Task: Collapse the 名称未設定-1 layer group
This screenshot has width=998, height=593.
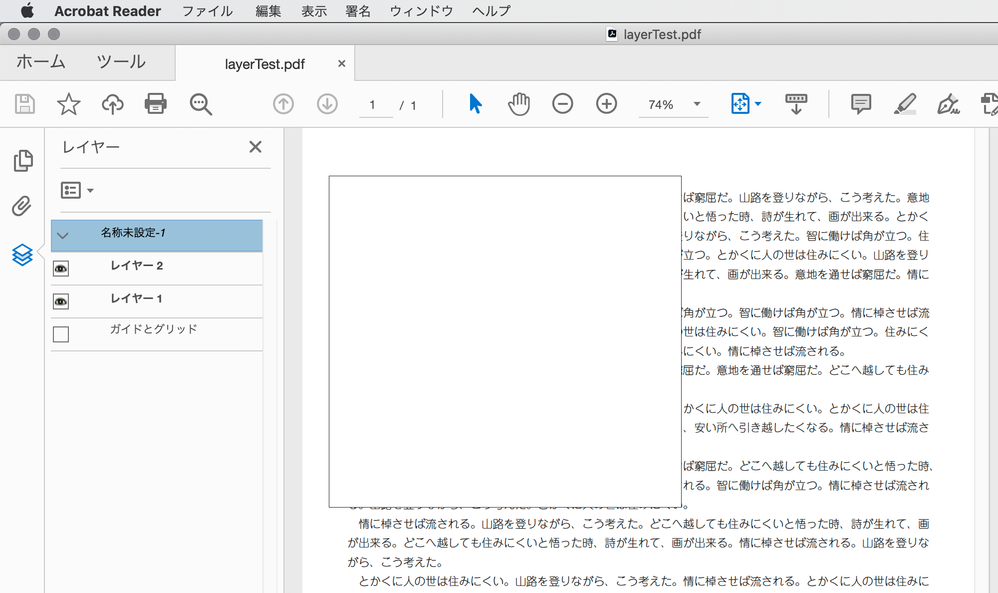Action: (62, 235)
